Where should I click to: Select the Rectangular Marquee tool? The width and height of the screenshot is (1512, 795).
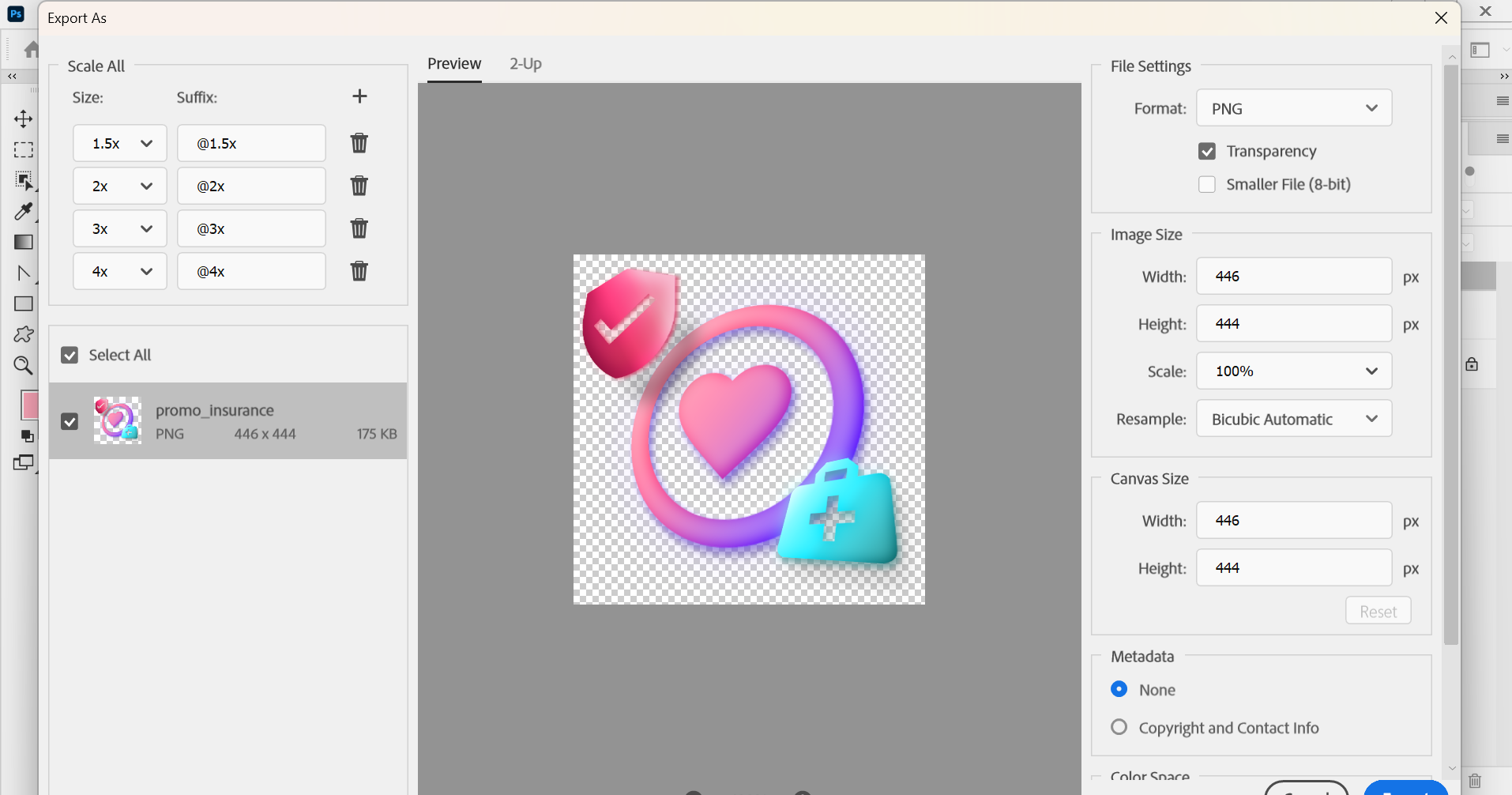[x=24, y=149]
